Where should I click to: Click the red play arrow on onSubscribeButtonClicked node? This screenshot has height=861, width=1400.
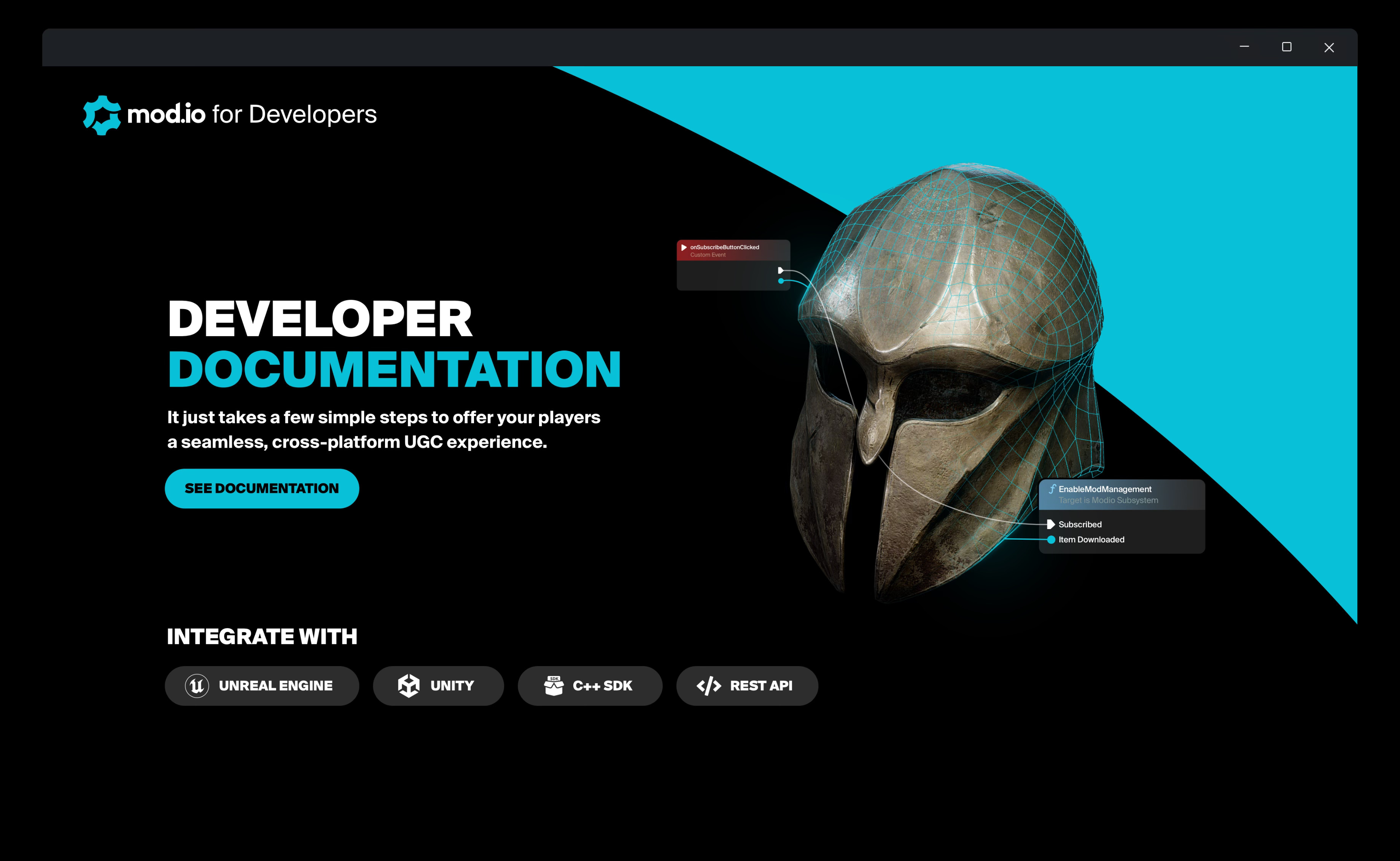[684, 248]
